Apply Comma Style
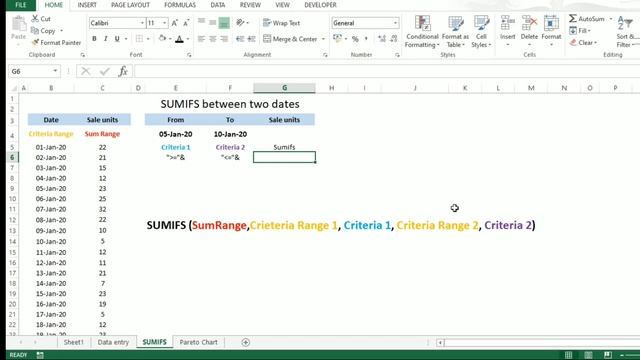This screenshot has height=360, width=640. (366, 39)
